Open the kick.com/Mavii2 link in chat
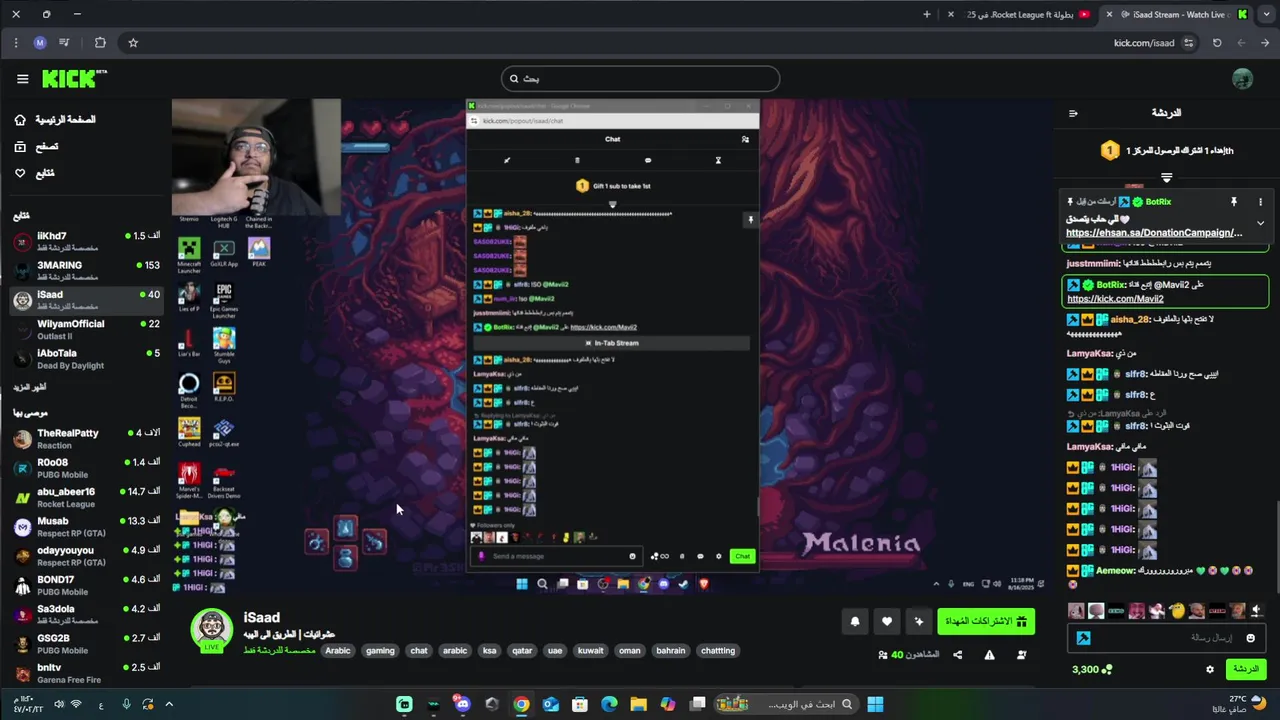The width and height of the screenshot is (1280, 720). pyautogui.click(x=1115, y=299)
